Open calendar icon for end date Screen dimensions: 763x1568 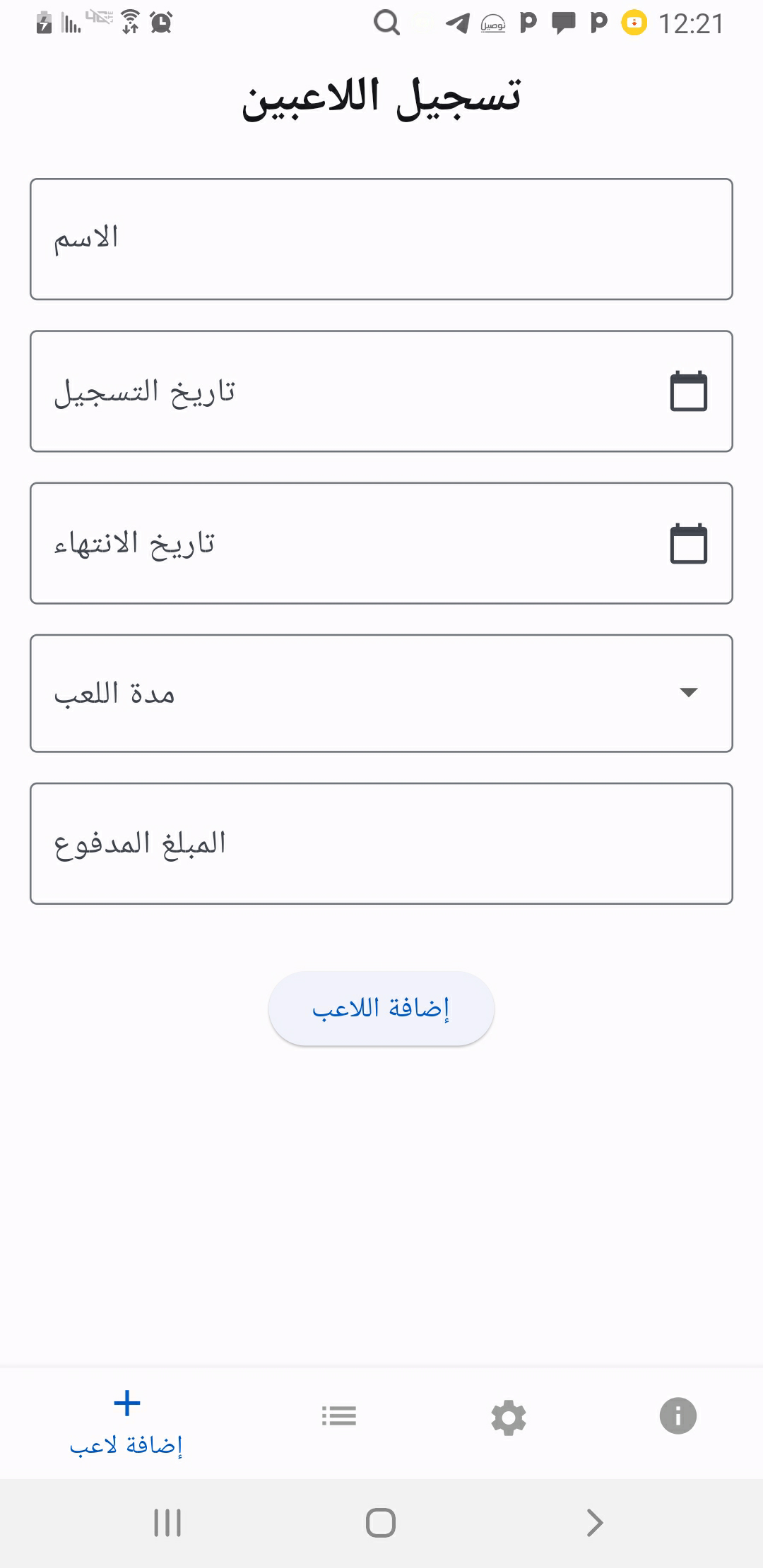pos(688,543)
